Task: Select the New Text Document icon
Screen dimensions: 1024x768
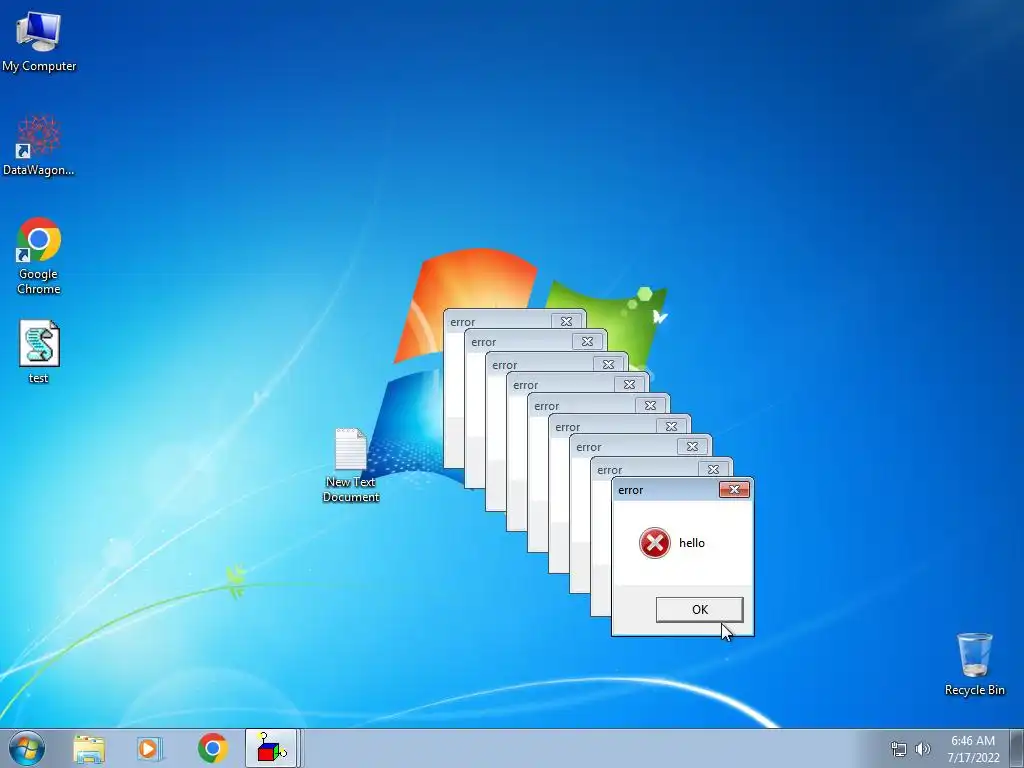Action: [x=351, y=465]
